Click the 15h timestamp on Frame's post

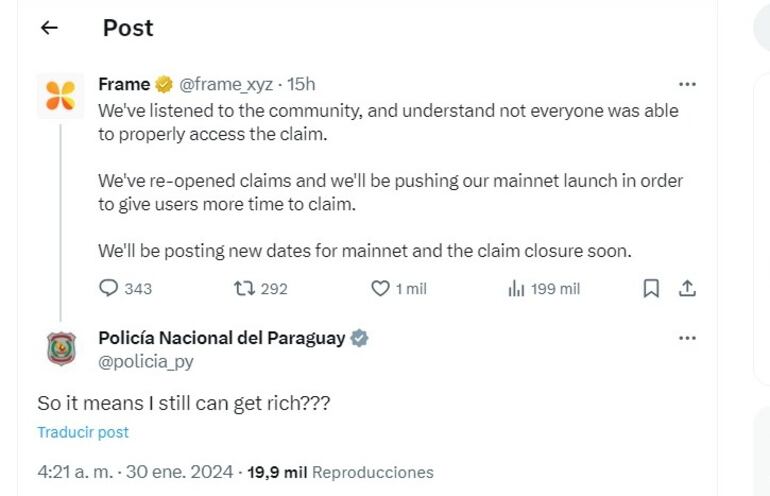click(x=301, y=85)
